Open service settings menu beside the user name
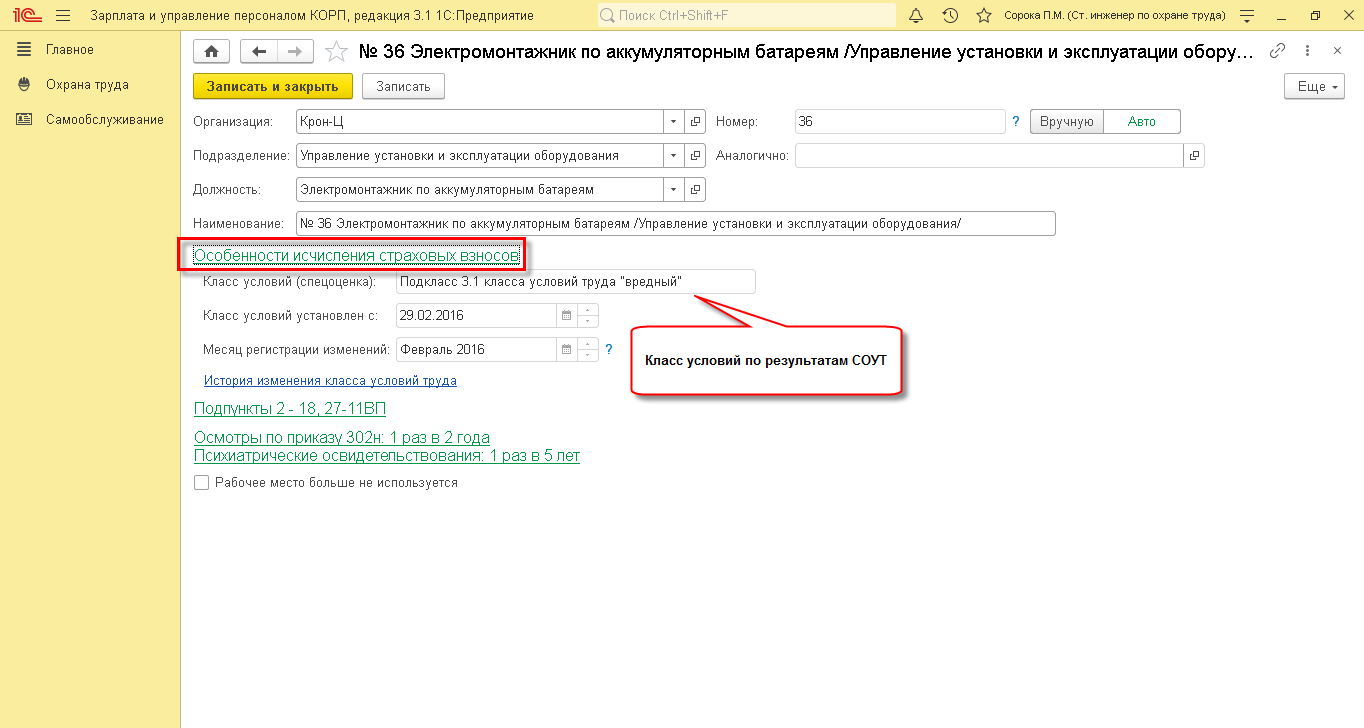This screenshot has height=728, width=1364. point(1246,15)
